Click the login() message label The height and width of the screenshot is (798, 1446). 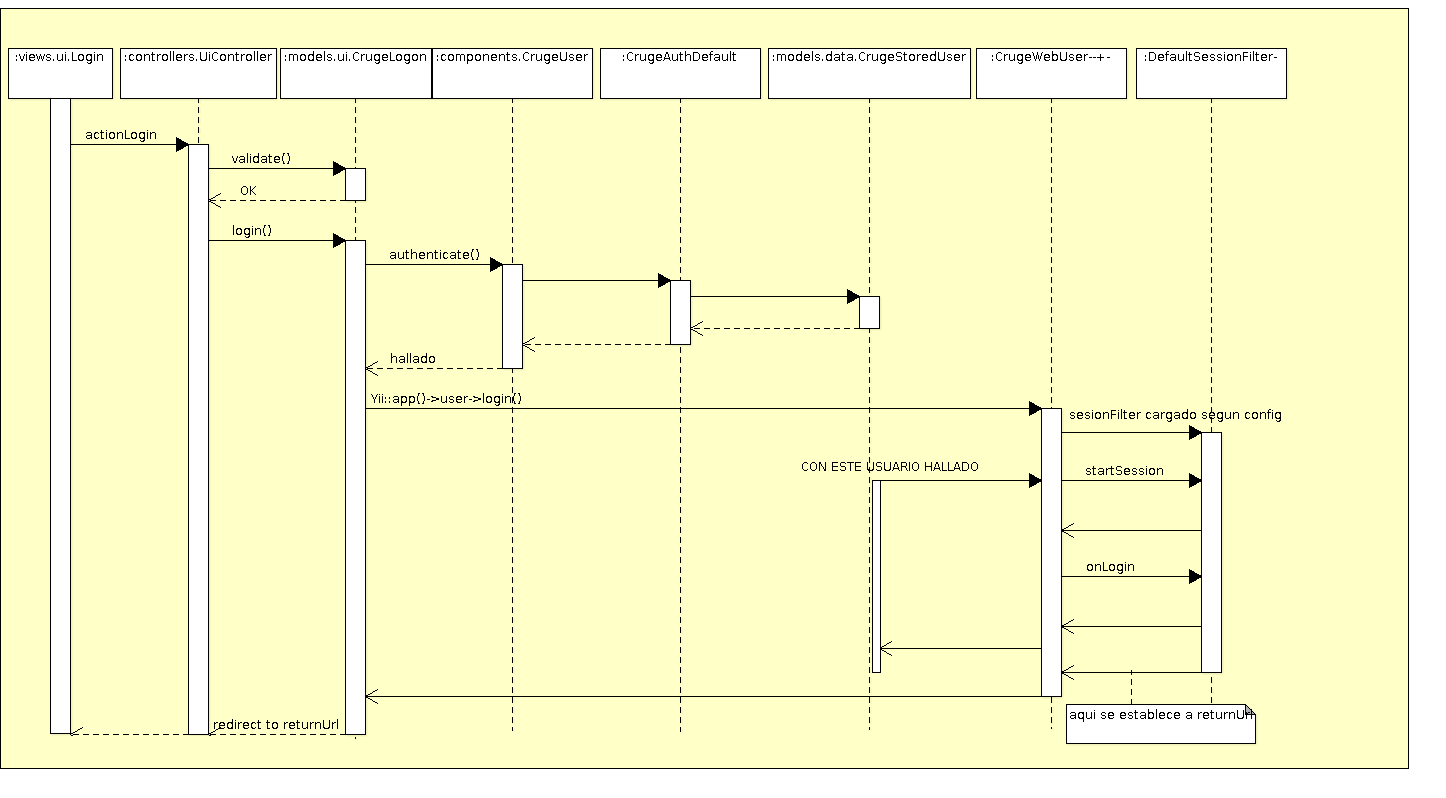pyautogui.click(x=252, y=230)
